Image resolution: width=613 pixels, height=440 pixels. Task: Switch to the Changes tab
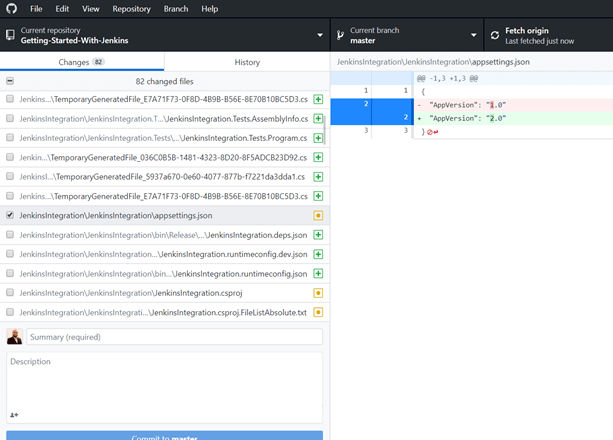pos(82,62)
